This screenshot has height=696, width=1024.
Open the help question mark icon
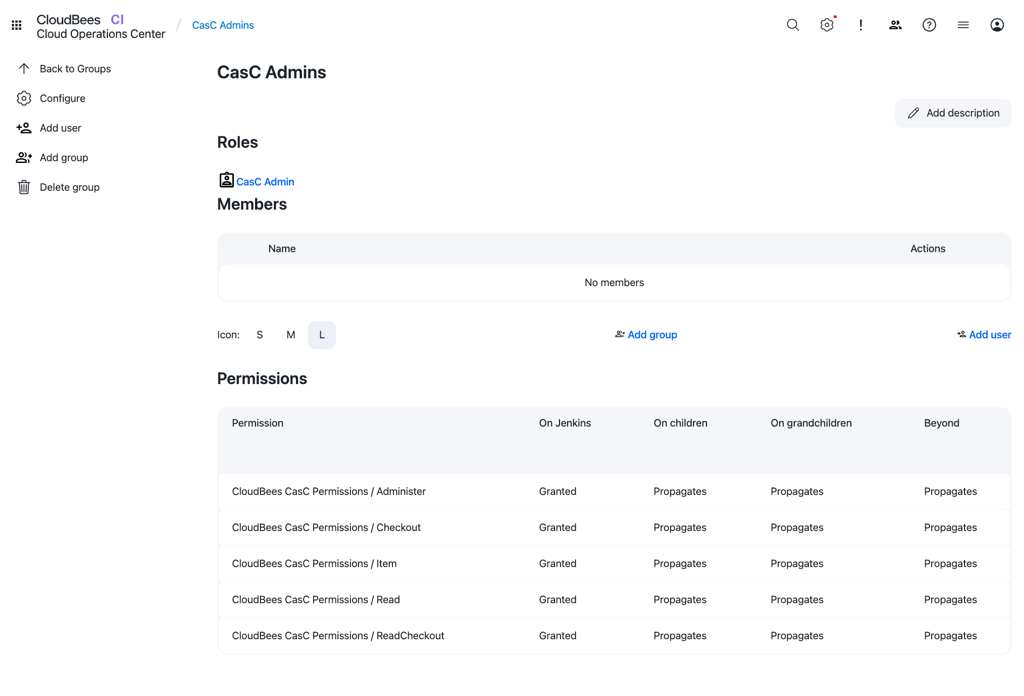929,25
